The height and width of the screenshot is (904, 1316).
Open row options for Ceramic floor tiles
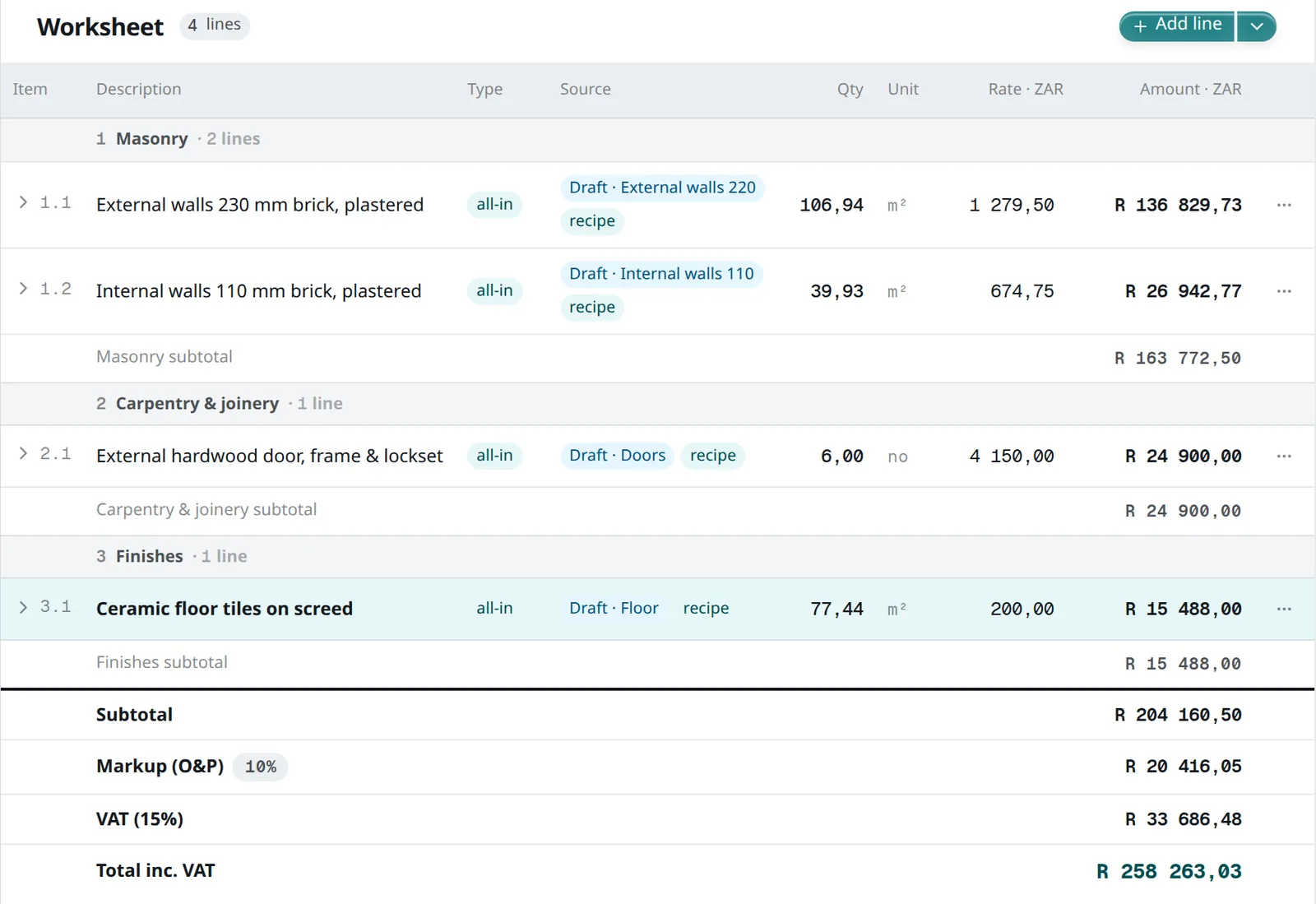1284,609
